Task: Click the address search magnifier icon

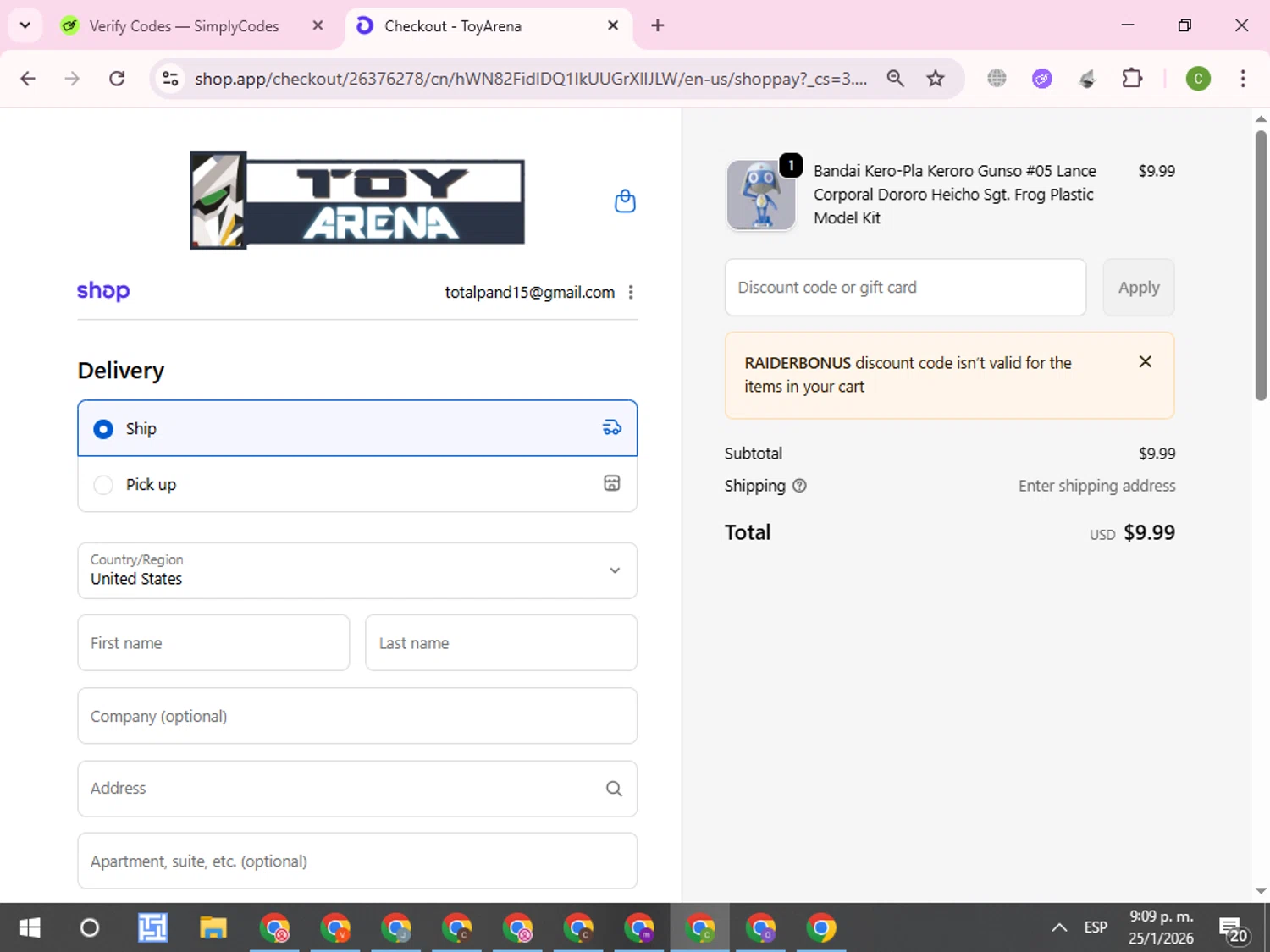Action: tap(614, 789)
